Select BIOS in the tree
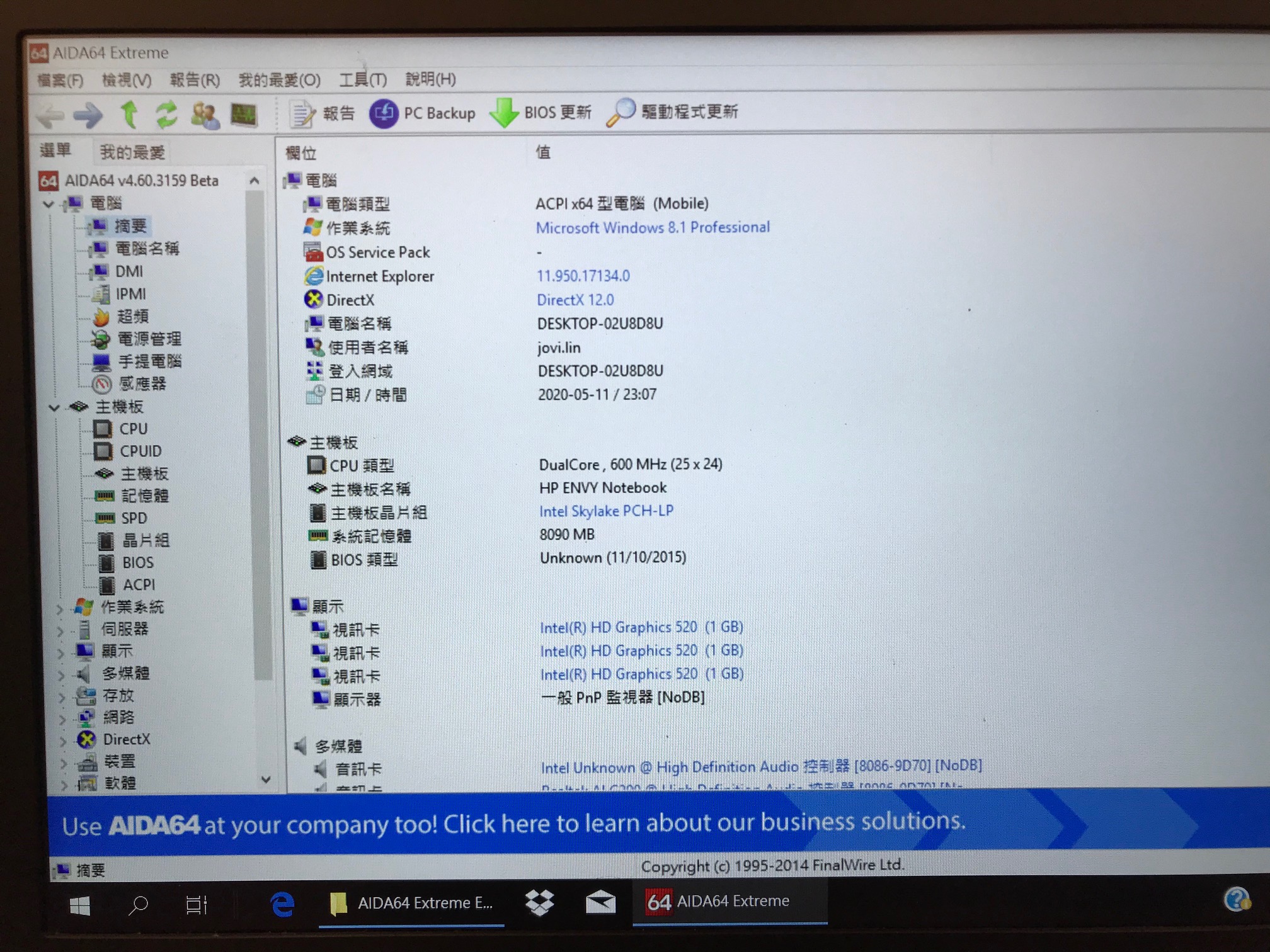This screenshot has width=1270, height=952. (127, 563)
